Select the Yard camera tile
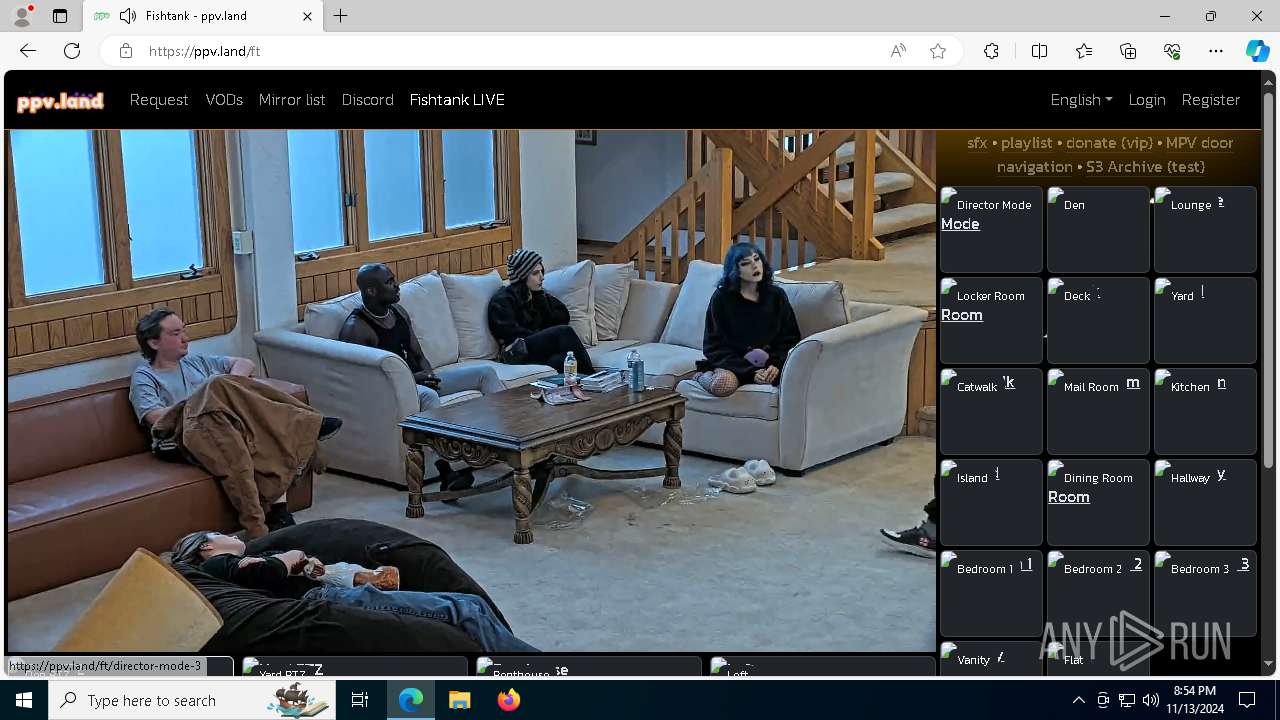Screen dimensions: 1280x720 (1205, 320)
